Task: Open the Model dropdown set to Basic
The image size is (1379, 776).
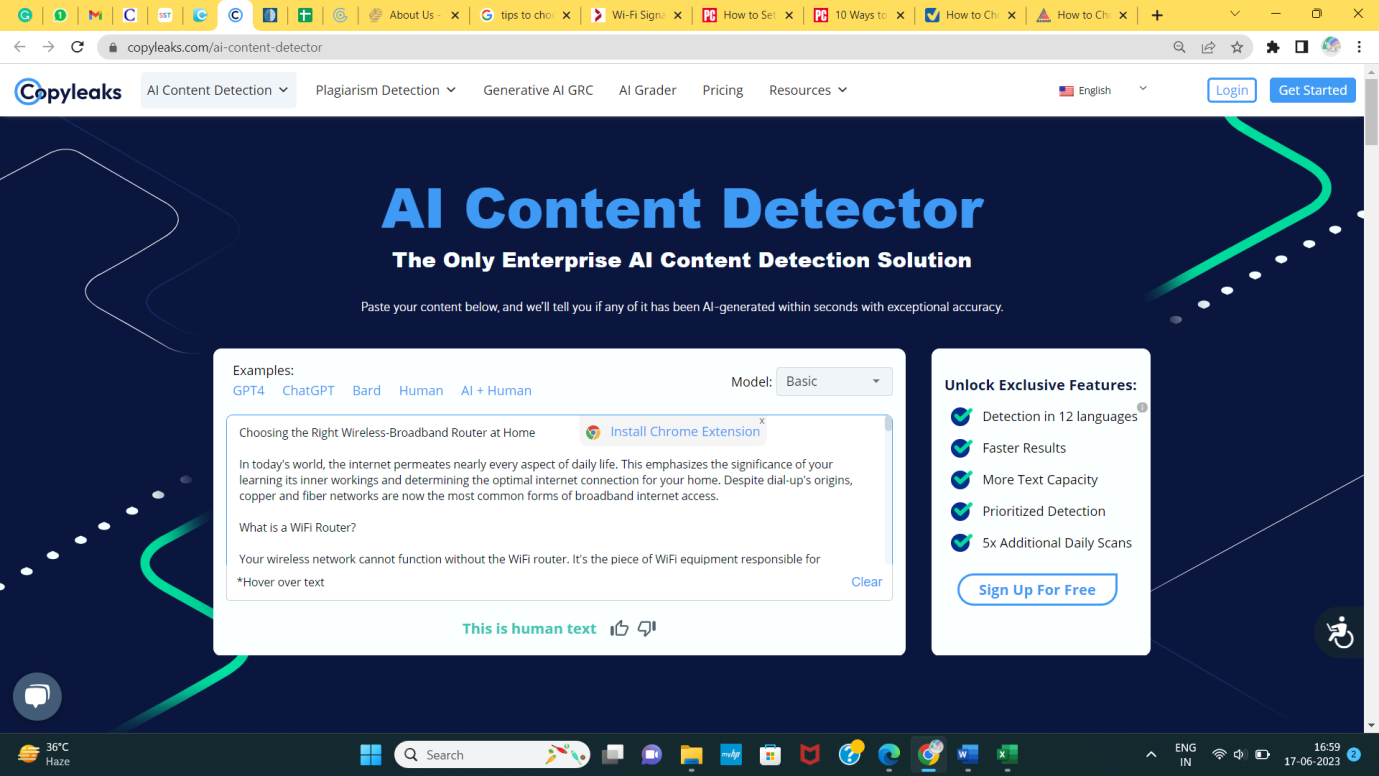Action: point(833,381)
